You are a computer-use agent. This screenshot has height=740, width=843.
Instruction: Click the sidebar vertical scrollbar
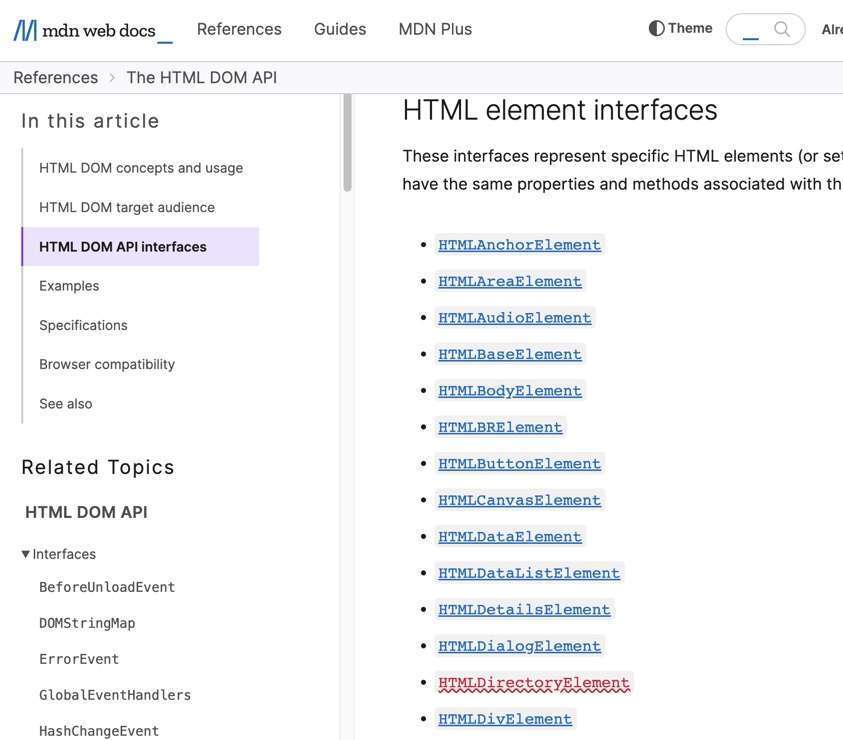click(347, 145)
